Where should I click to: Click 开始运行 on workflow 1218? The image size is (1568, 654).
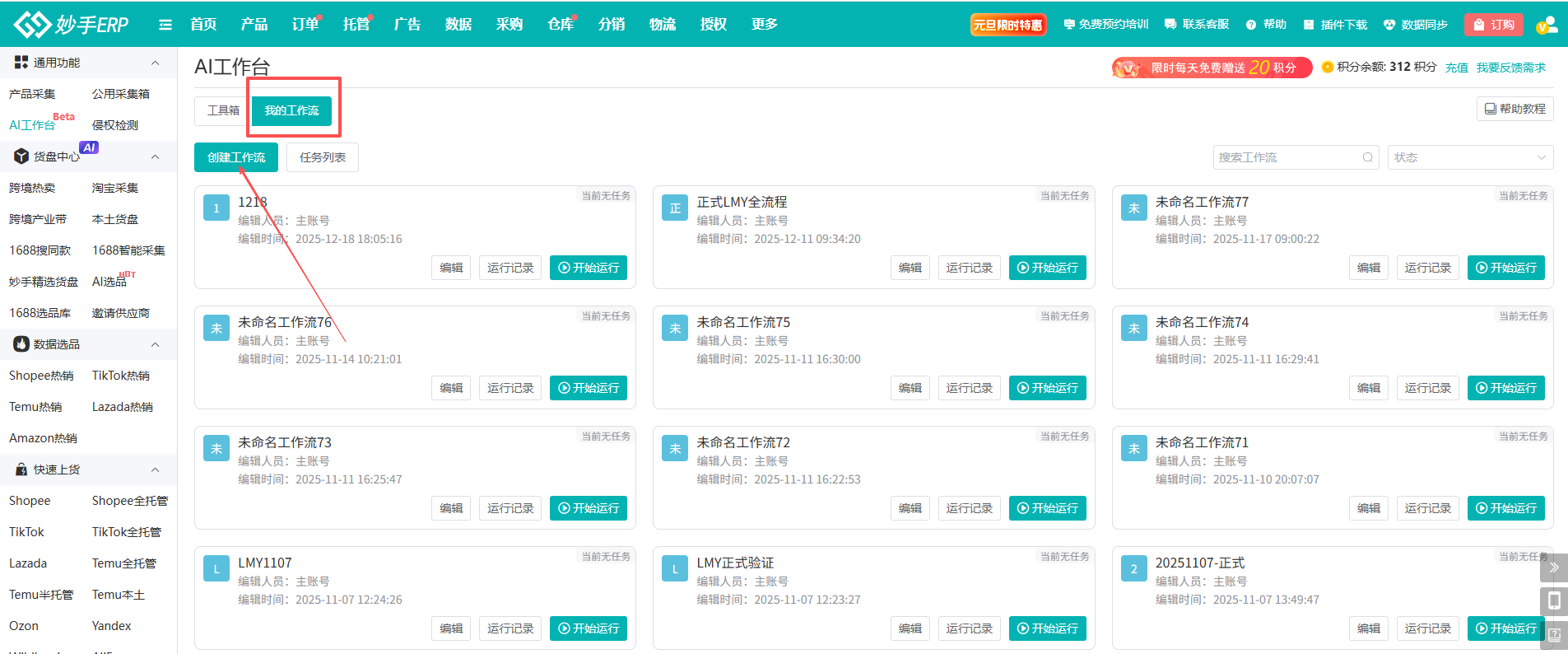(589, 268)
